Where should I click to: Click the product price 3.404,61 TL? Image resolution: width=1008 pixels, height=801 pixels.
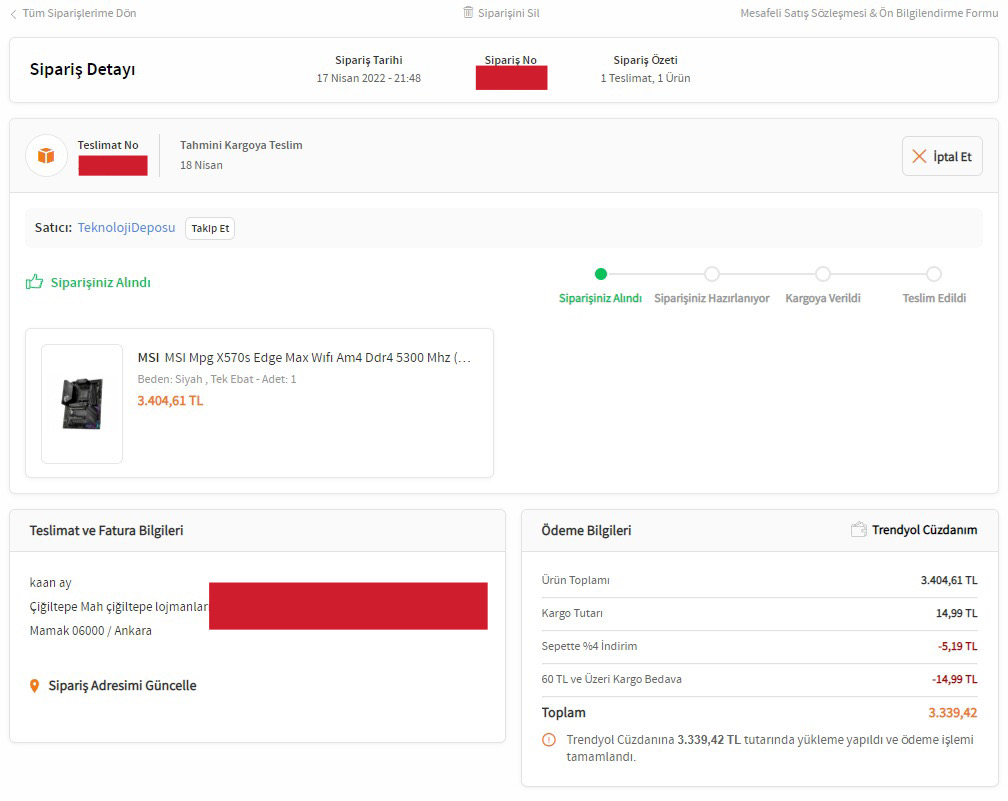[x=170, y=400]
